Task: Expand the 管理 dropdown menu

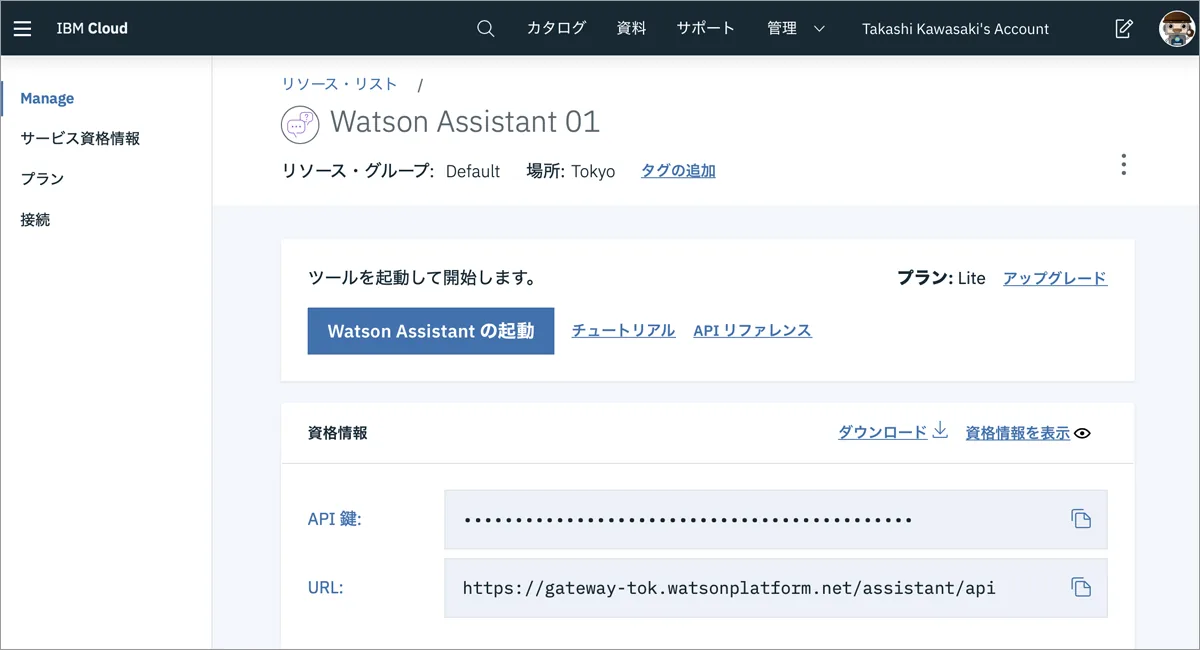Action: [796, 29]
